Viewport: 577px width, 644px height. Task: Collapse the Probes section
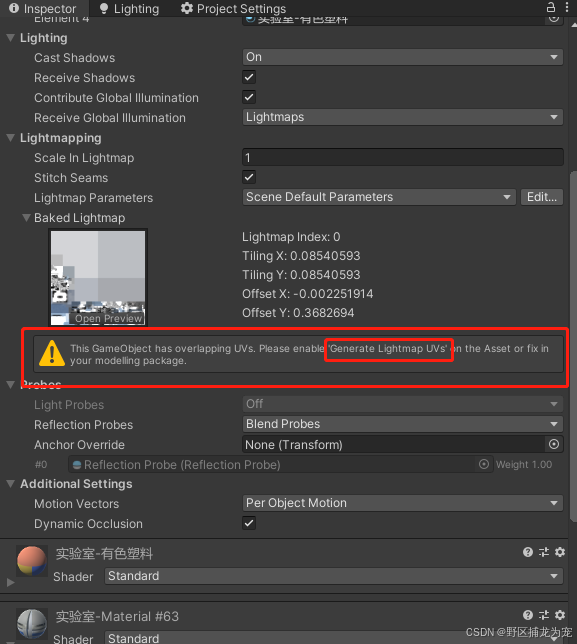point(11,384)
